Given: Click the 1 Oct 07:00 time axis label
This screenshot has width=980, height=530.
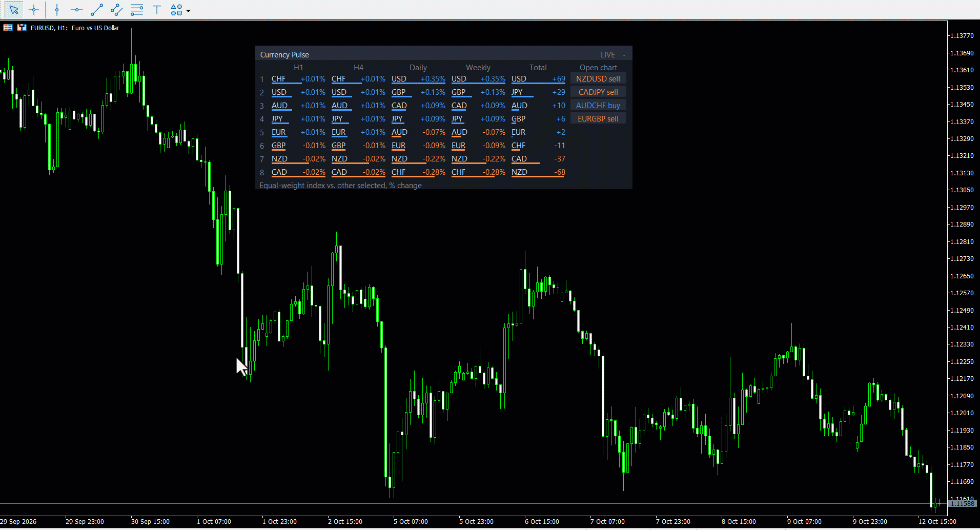Looking at the screenshot, I should pos(214,521).
